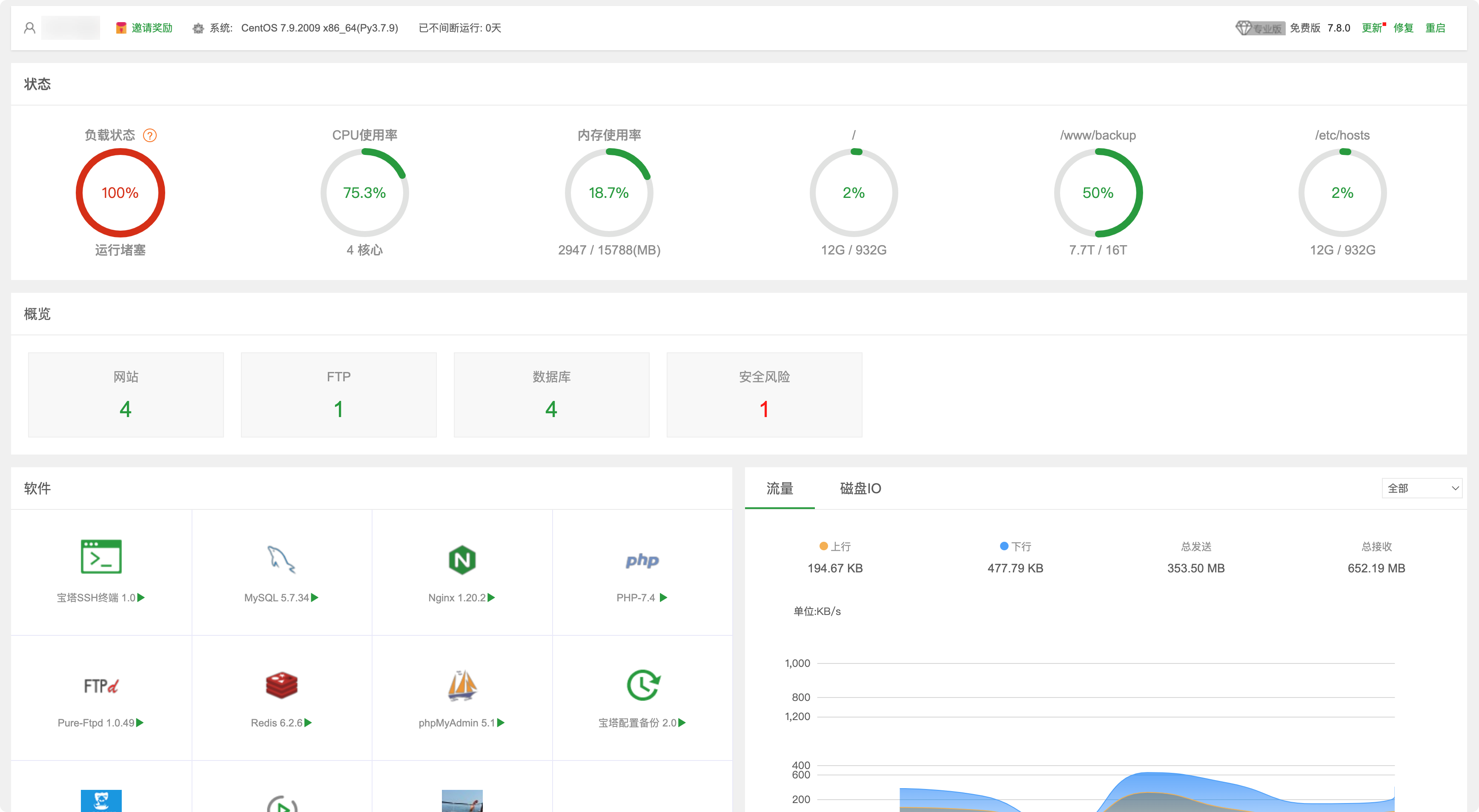Click the '194.67 KB' upstream value
This screenshot has height=812, width=1479.
click(835, 568)
